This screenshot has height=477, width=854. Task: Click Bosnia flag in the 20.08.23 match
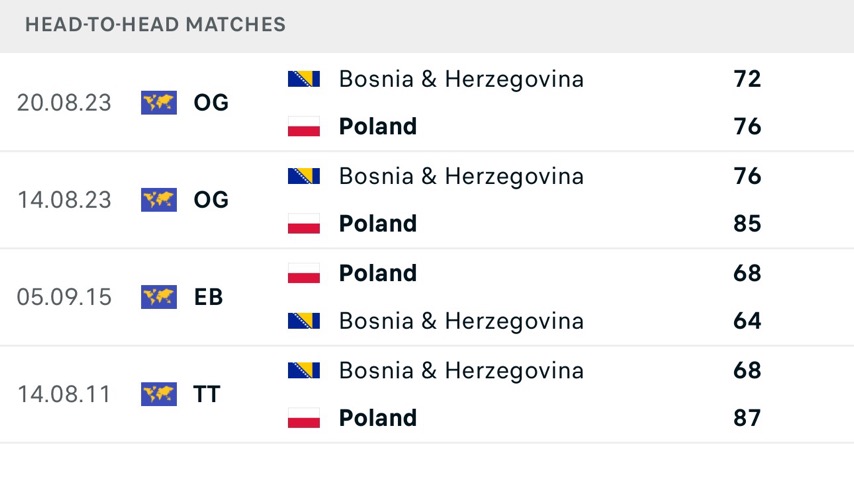[304, 79]
